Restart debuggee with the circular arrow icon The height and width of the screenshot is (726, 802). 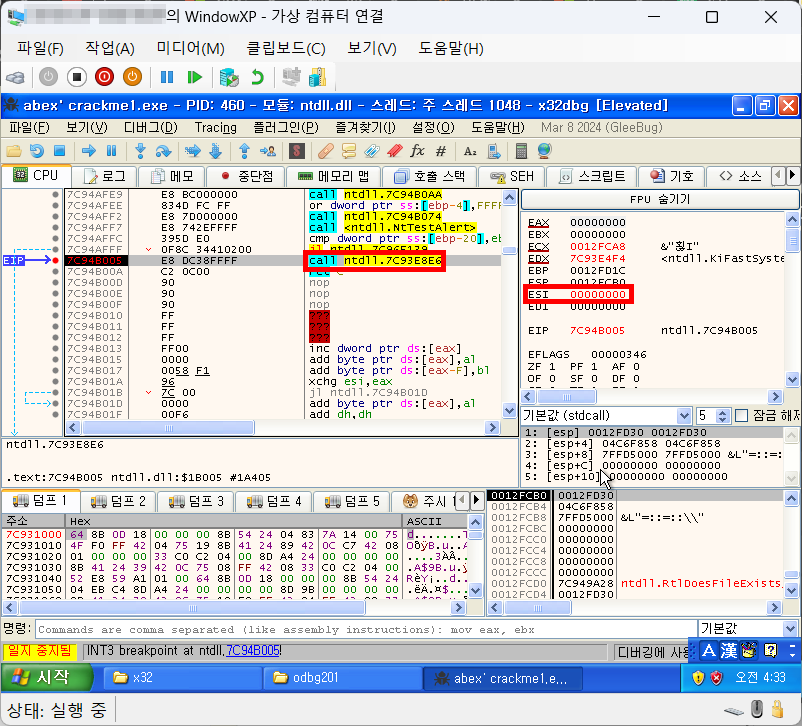coord(36,151)
